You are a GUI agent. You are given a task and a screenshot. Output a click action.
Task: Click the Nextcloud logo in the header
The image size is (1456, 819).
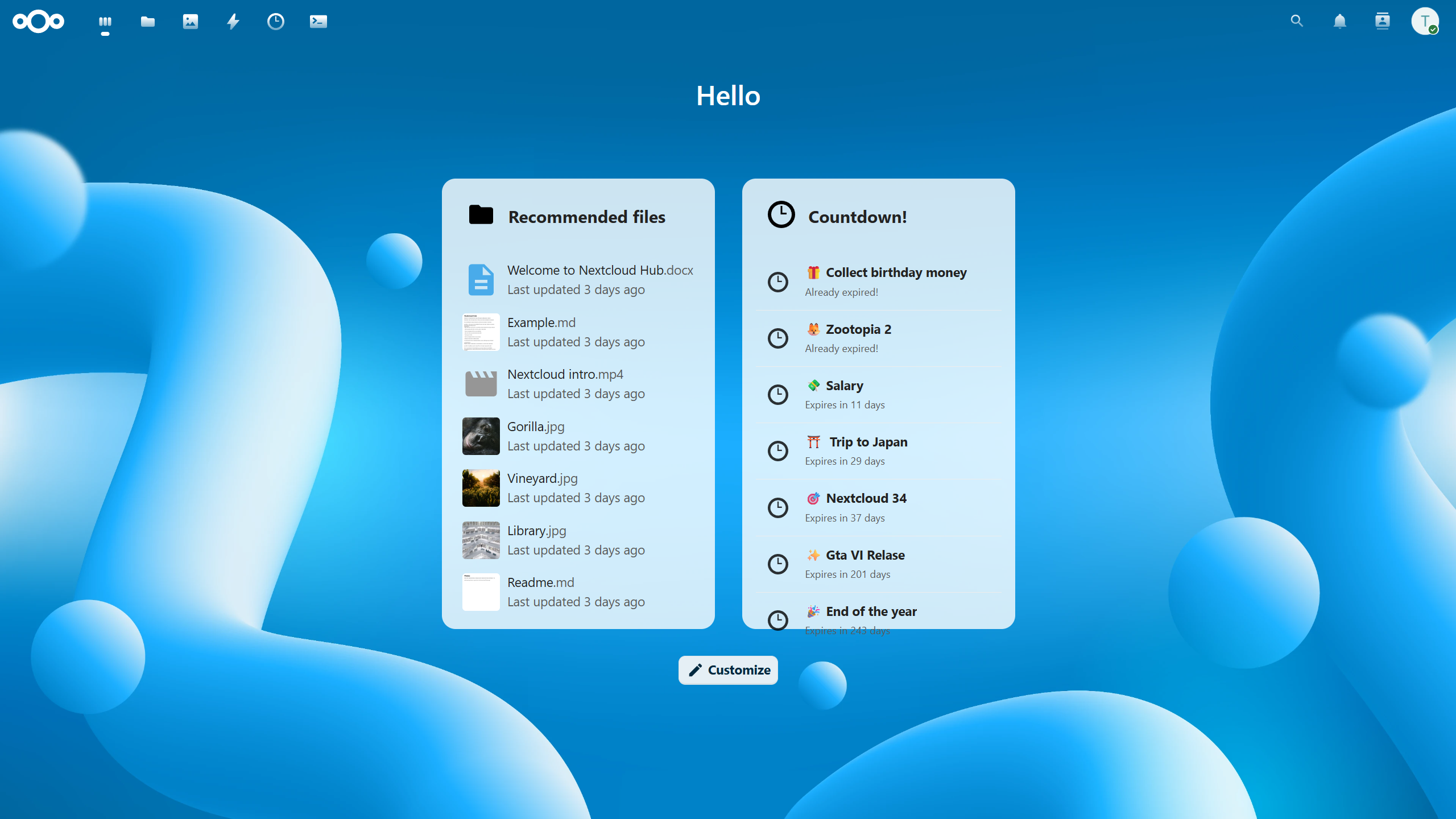(x=38, y=22)
